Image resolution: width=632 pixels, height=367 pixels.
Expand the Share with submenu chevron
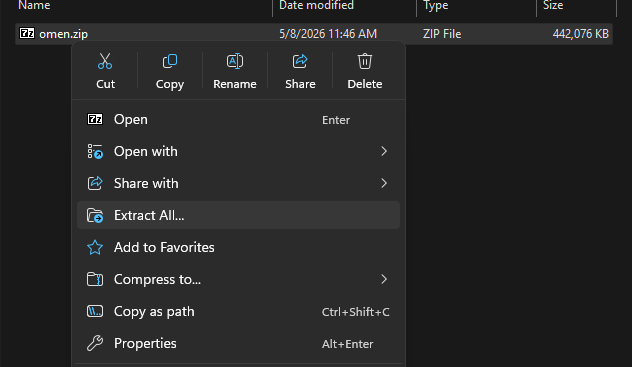click(x=384, y=183)
